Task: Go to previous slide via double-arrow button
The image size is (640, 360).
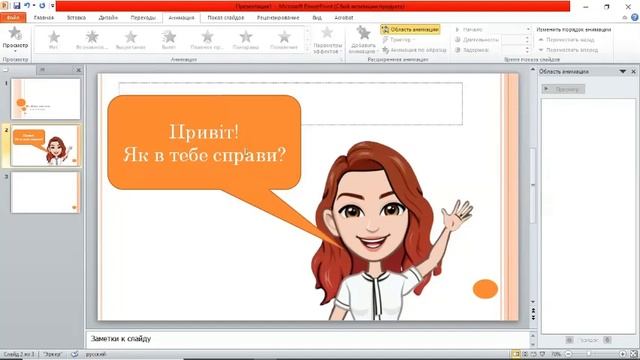Action: (x=533, y=311)
